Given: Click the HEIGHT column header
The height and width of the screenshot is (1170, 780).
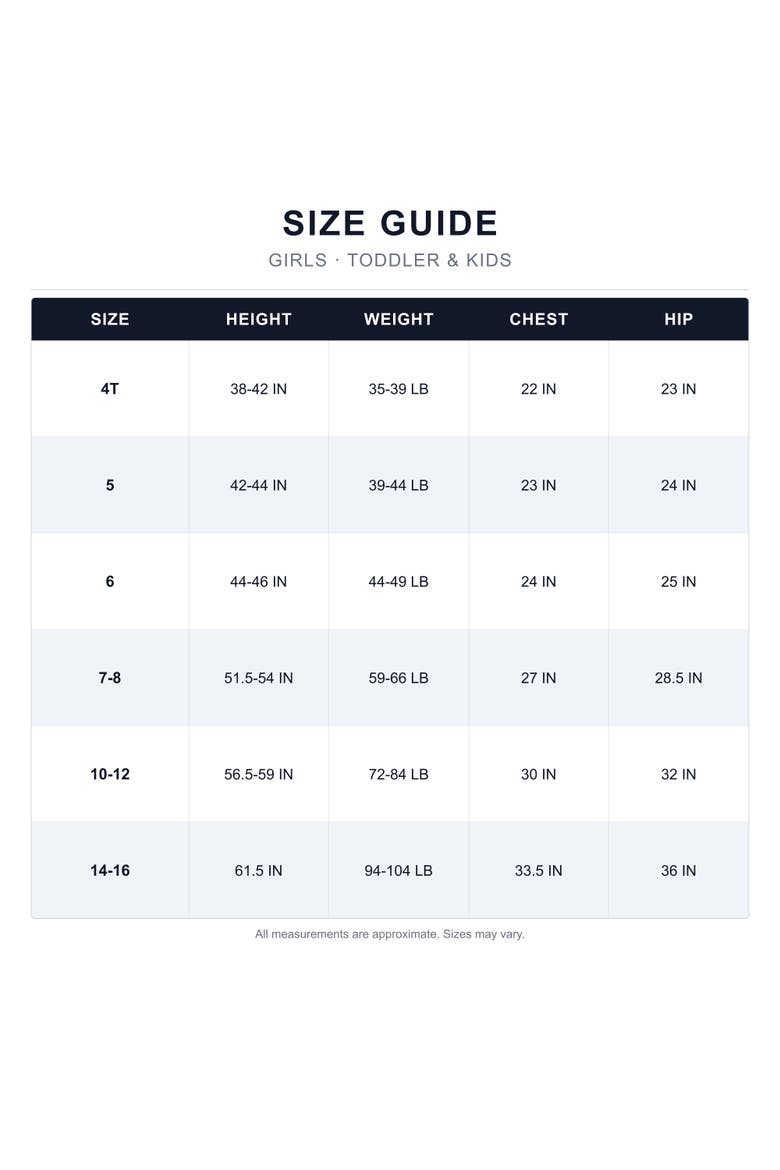Looking at the screenshot, I should (x=258, y=319).
